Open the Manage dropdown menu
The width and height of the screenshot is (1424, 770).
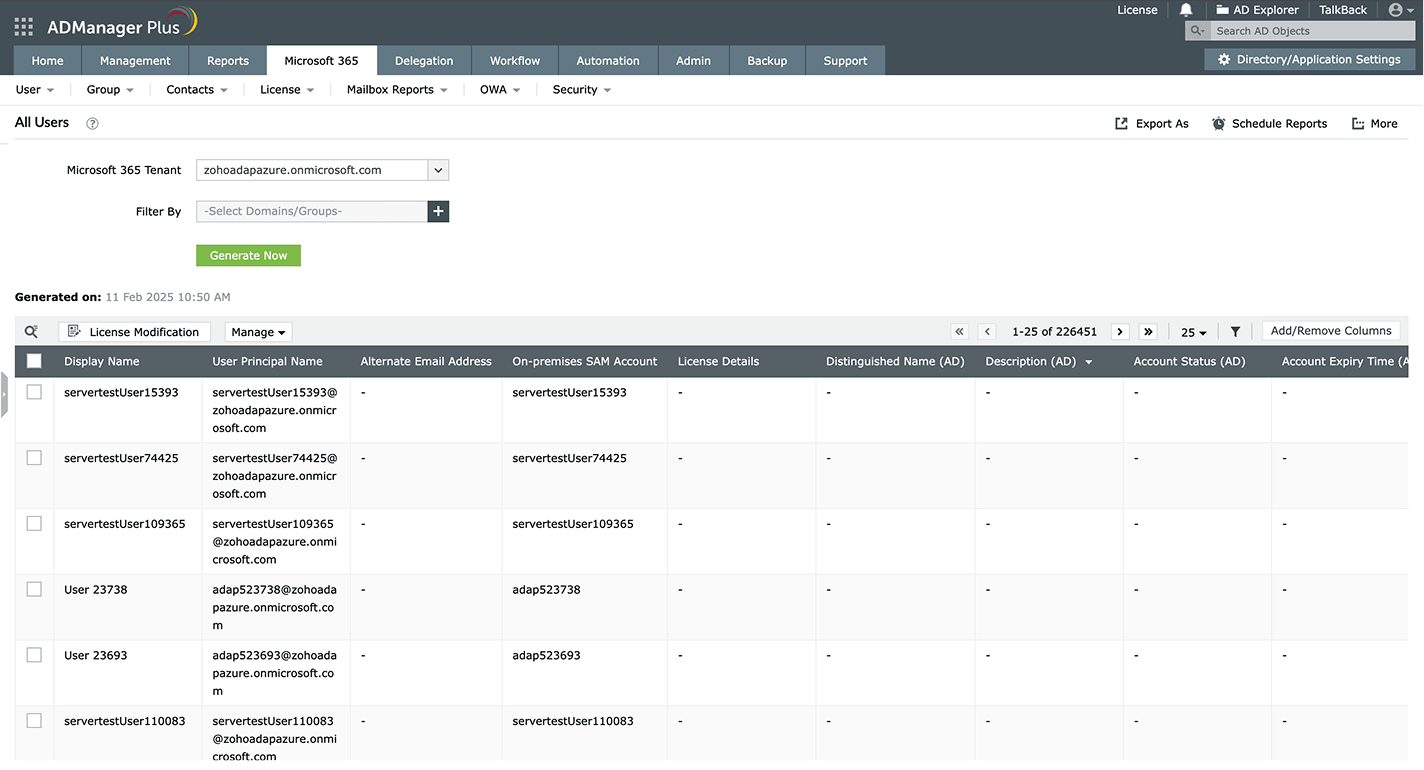[258, 332]
